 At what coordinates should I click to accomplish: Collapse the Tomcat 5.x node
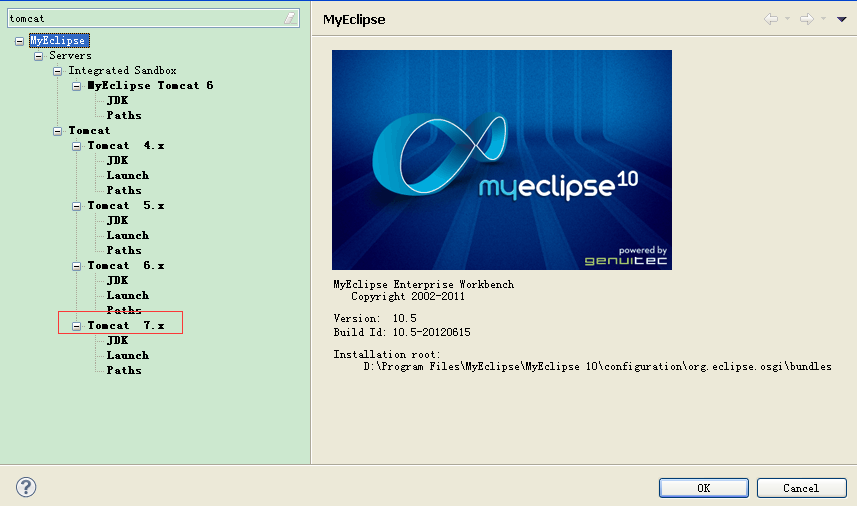[x=77, y=207]
